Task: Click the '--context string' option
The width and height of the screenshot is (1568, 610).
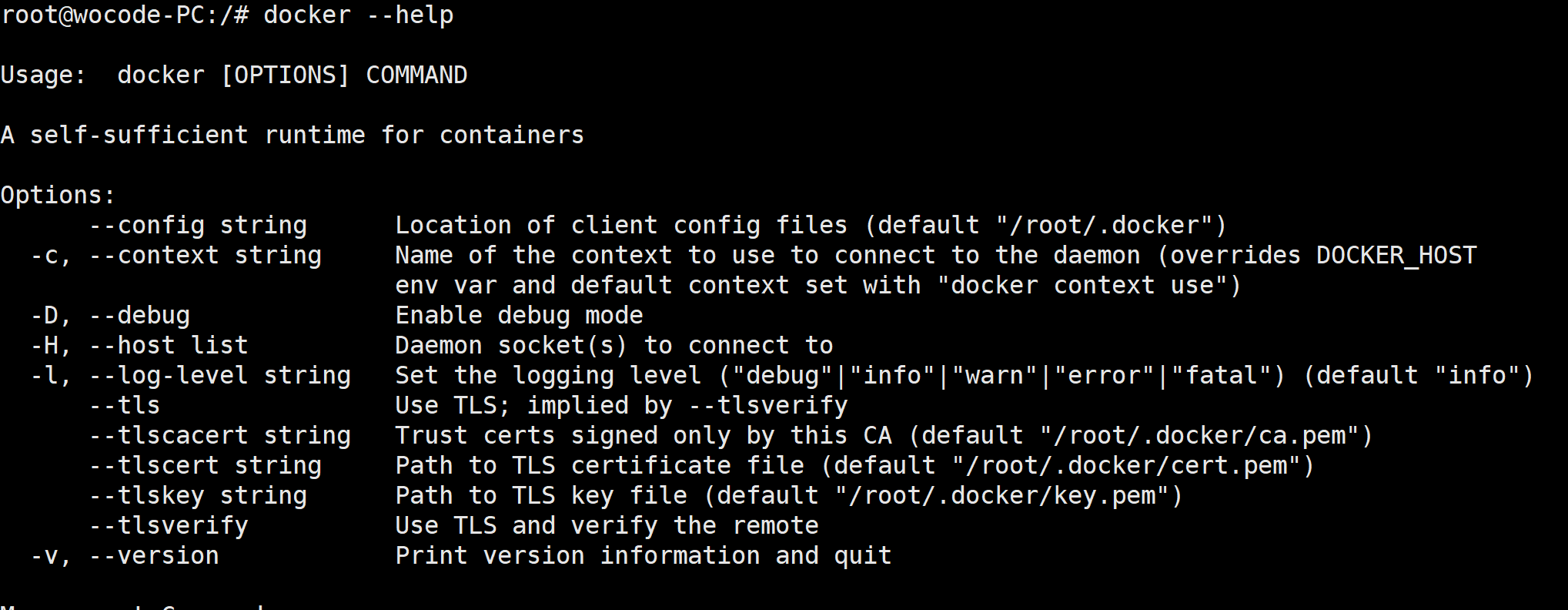Action: pos(205,256)
